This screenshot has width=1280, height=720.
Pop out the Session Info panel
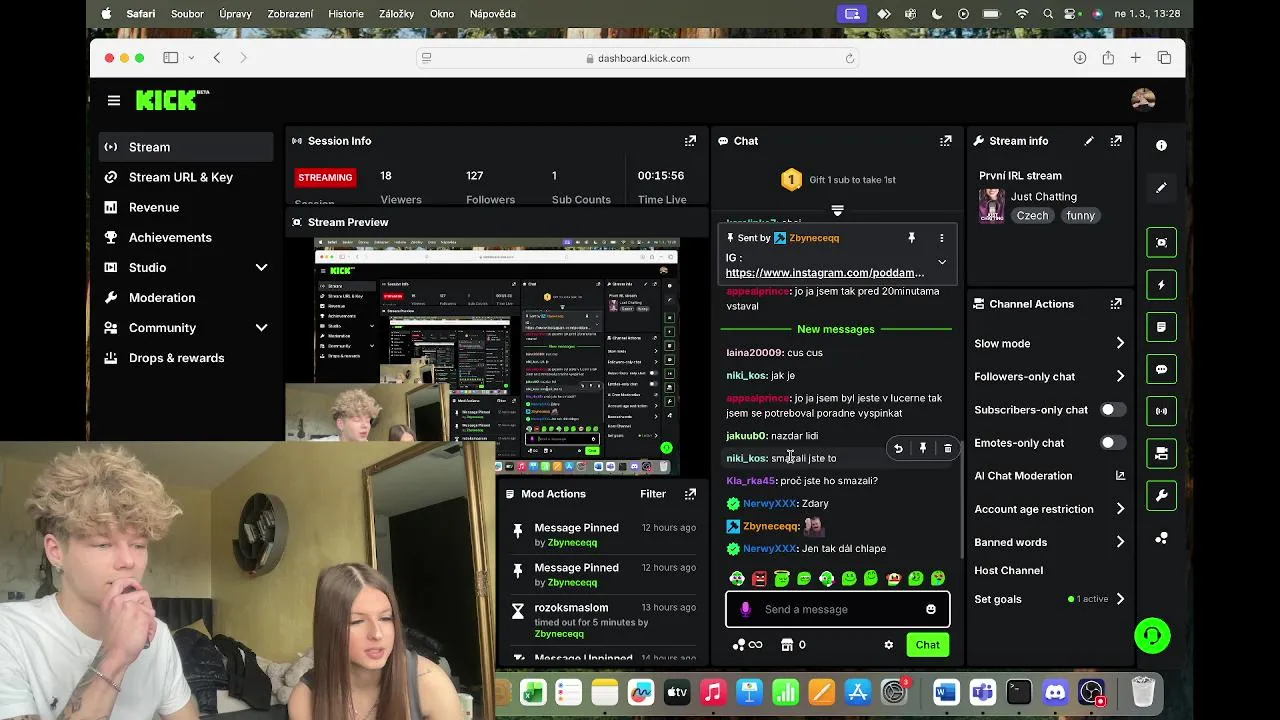point(690,141)
